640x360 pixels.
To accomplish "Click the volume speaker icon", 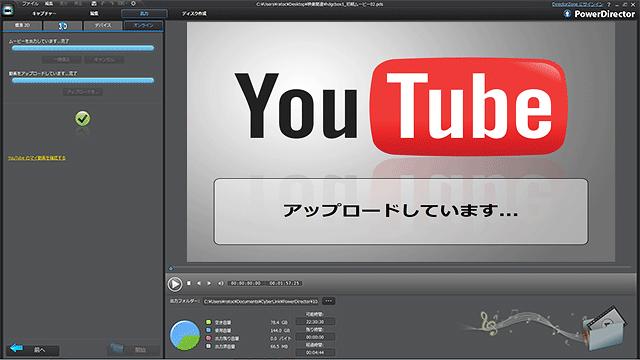I will (220, 283).
